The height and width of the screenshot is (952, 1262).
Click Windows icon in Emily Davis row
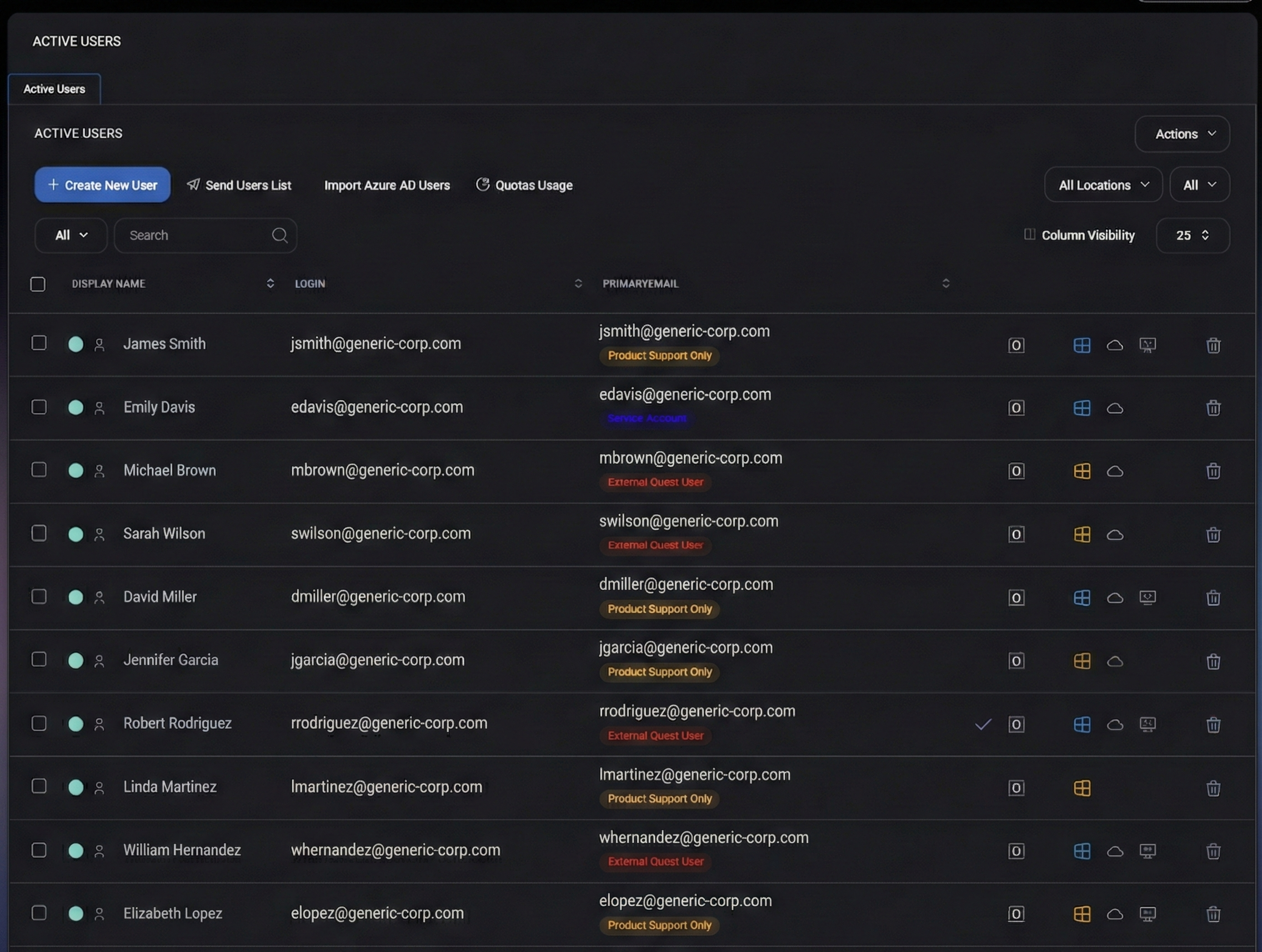pyautogui.click(x=1081, y=408)
